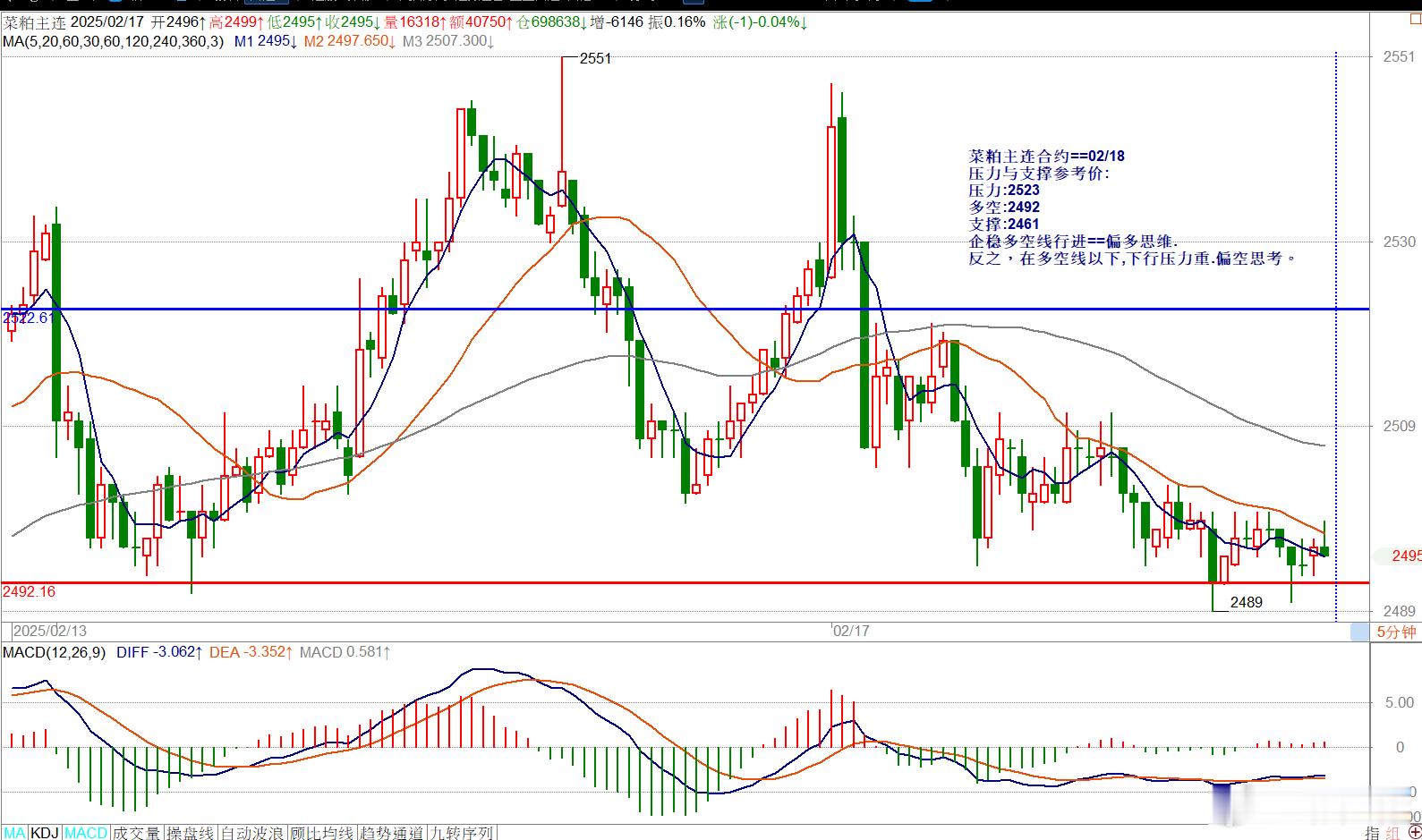The image size is (1422, 840).
Task: Click the 振0.16% amplitude value in header
Action: point(677,21)
